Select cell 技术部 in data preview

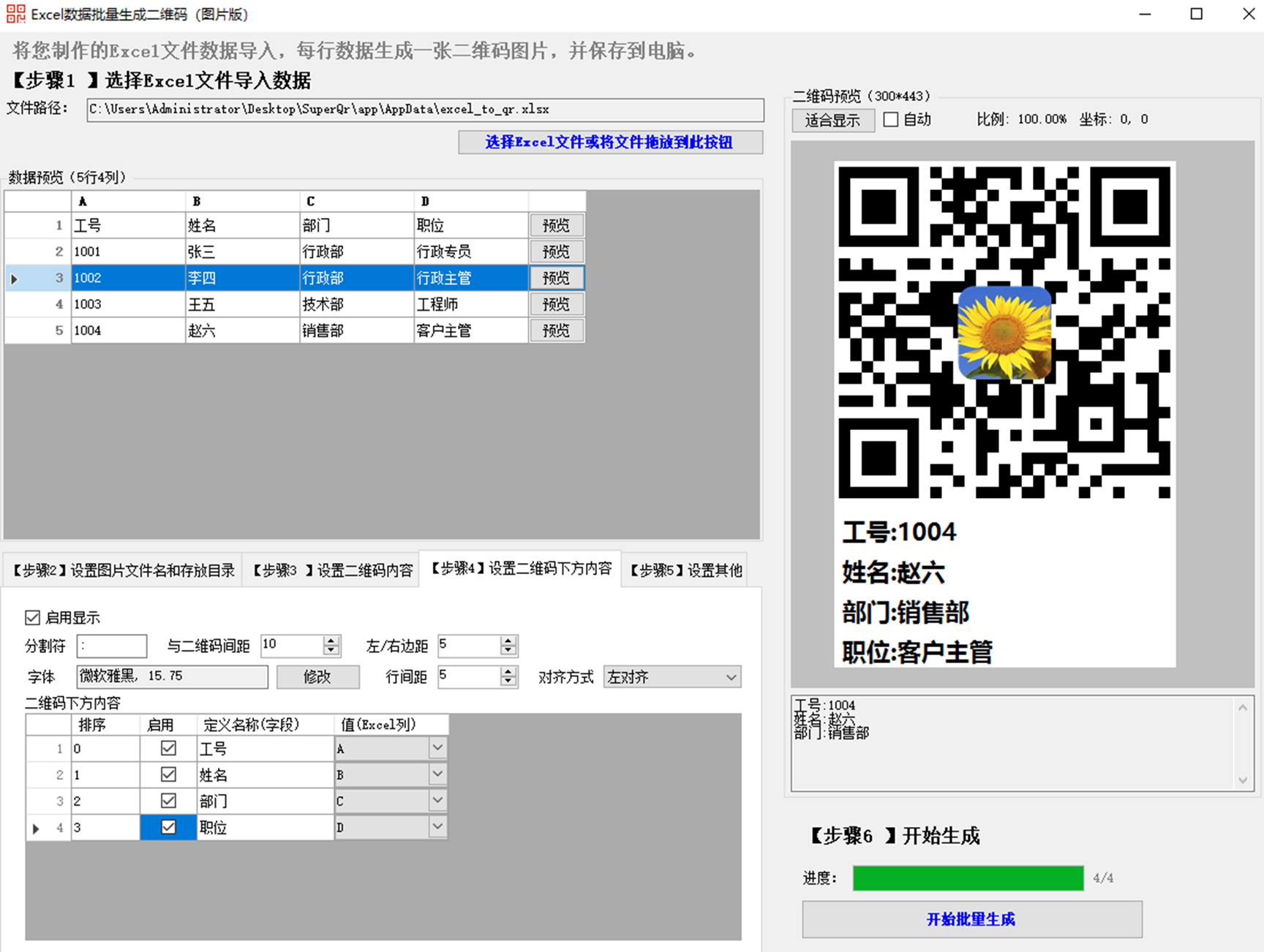click(x=356, y=304)
